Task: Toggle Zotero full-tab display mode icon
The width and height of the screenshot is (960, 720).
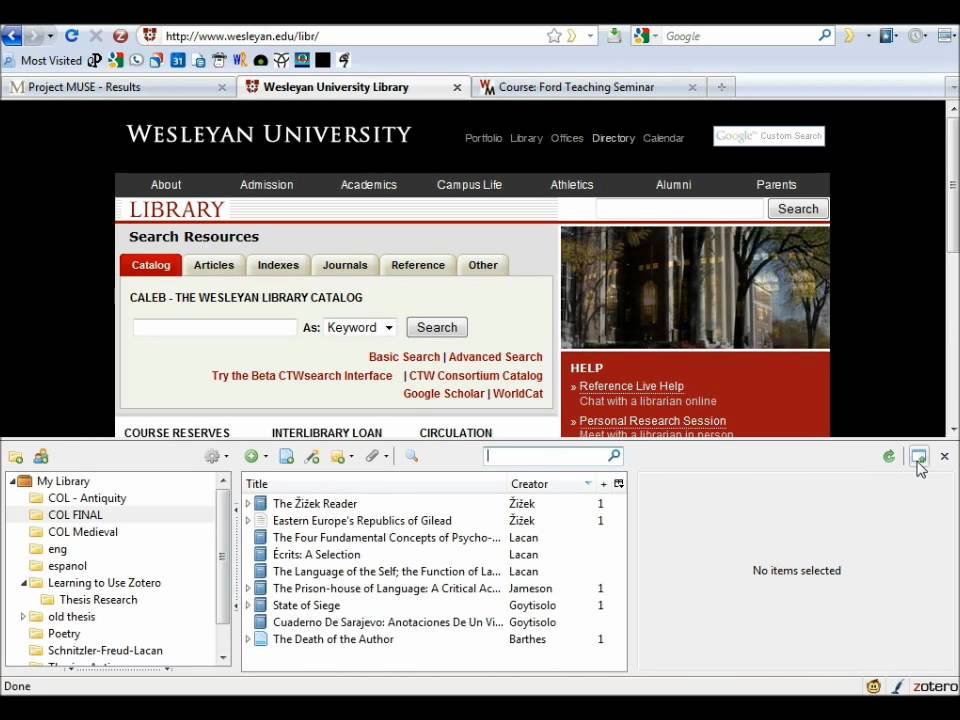Action: (x=918, y=456)
